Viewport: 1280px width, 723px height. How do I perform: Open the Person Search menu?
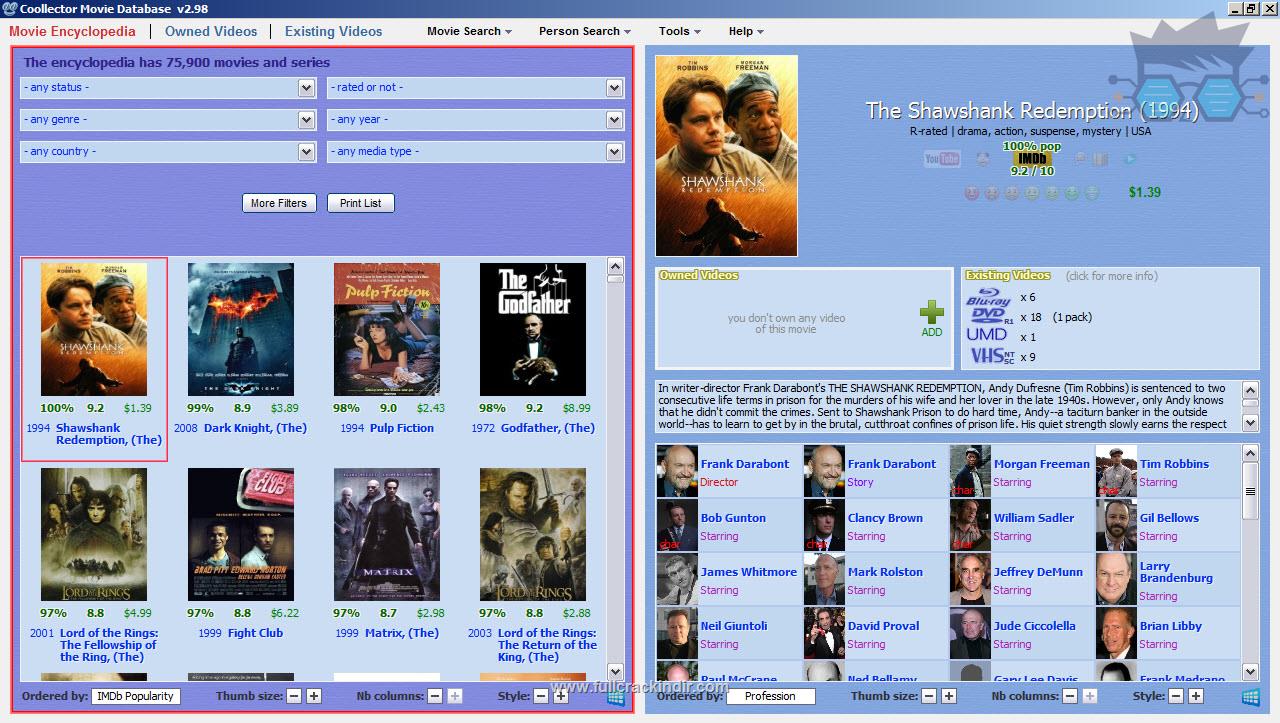coord(585,31)
